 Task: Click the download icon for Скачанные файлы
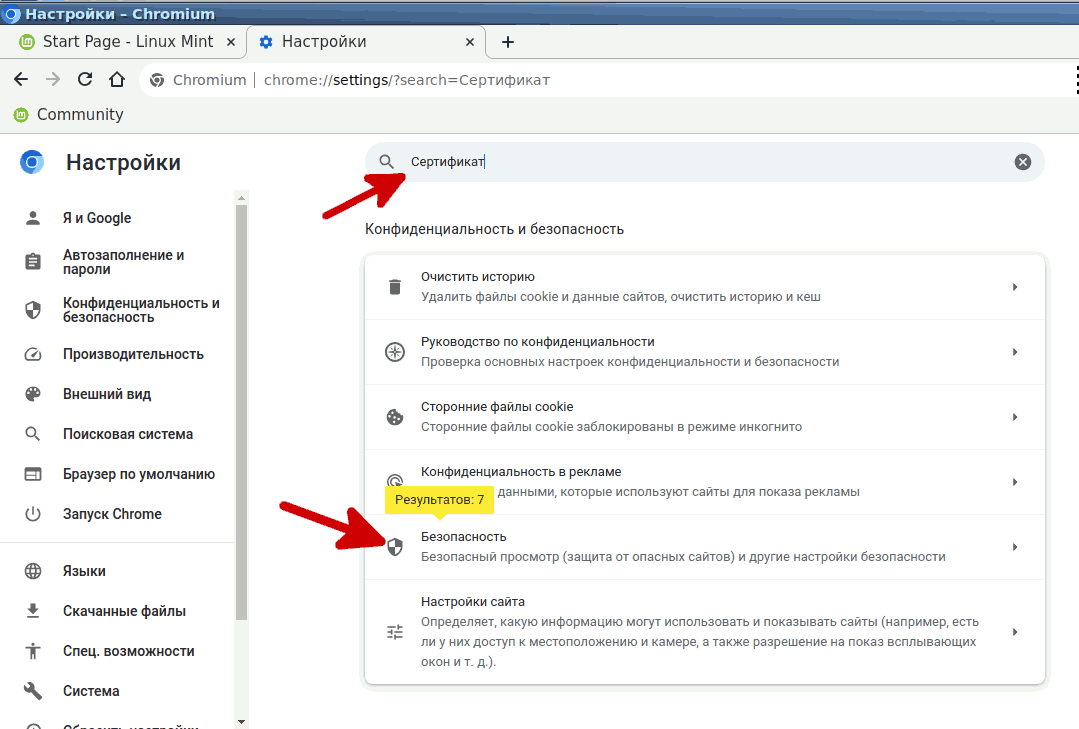pos(32,611)
